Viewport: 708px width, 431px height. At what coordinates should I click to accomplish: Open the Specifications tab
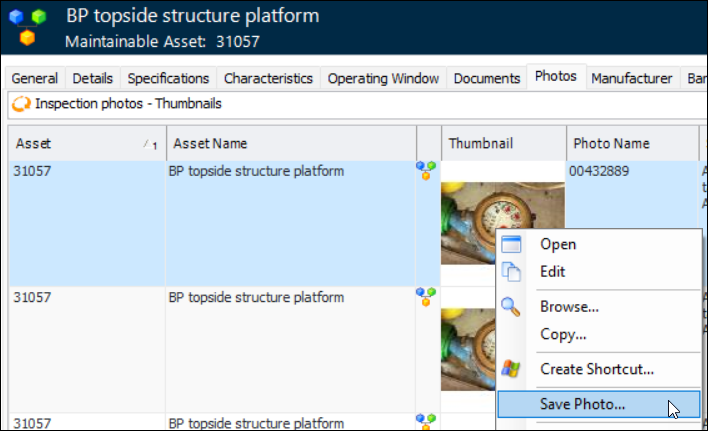pos(168,78)
